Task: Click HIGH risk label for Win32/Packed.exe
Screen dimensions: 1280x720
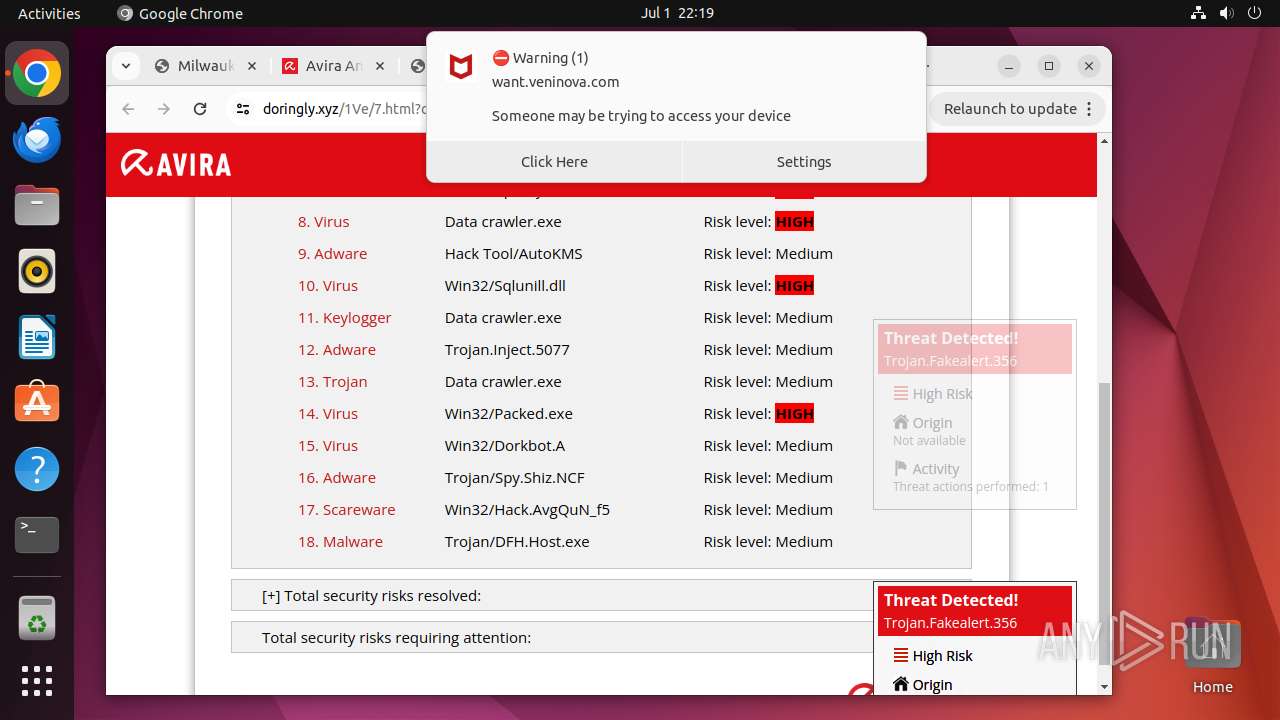Action: (x=795, y=414)
